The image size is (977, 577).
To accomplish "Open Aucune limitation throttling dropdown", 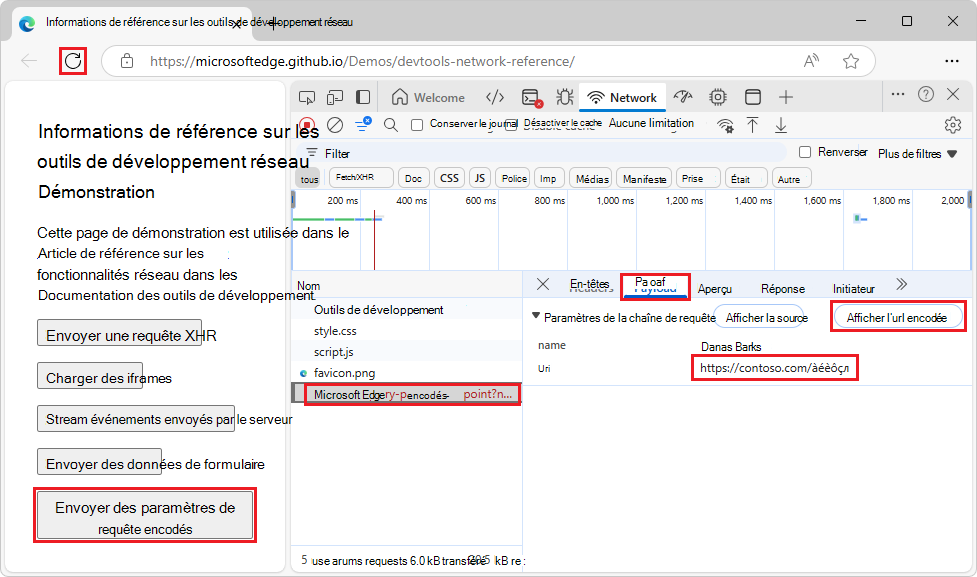I will [x=651, y=123].
